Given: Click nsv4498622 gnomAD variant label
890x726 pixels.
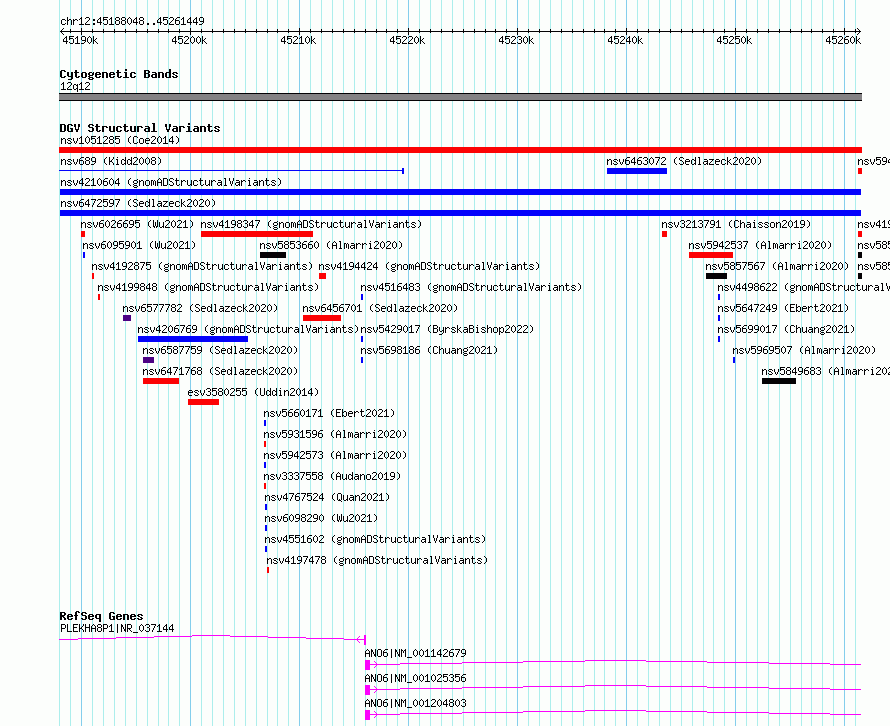Looking at the screenshot, I should tap(803, 287).
